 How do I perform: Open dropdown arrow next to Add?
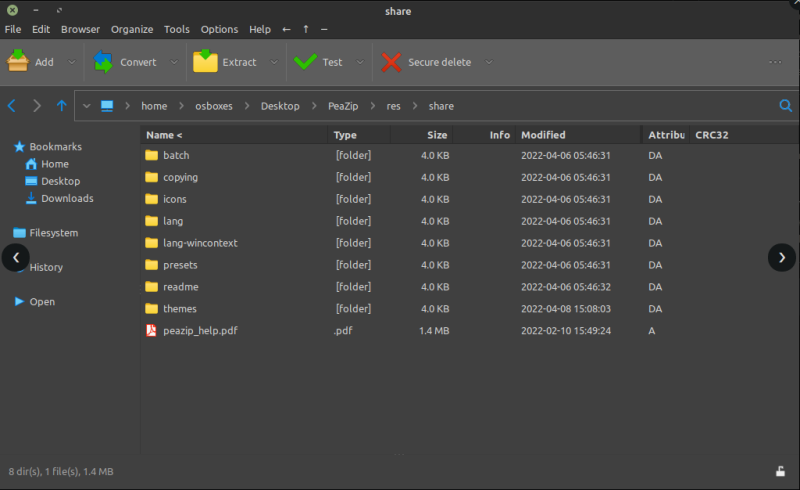(71, 62)
